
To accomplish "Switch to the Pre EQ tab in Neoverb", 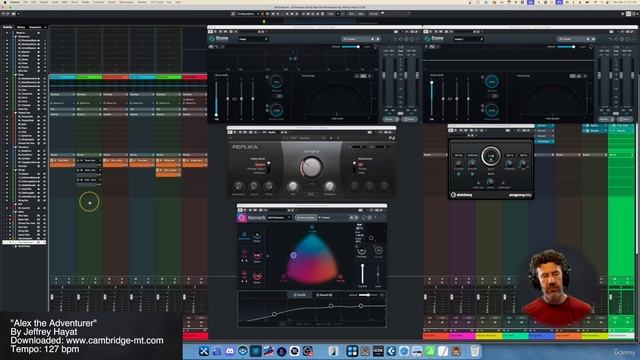I will coord(300,295).
